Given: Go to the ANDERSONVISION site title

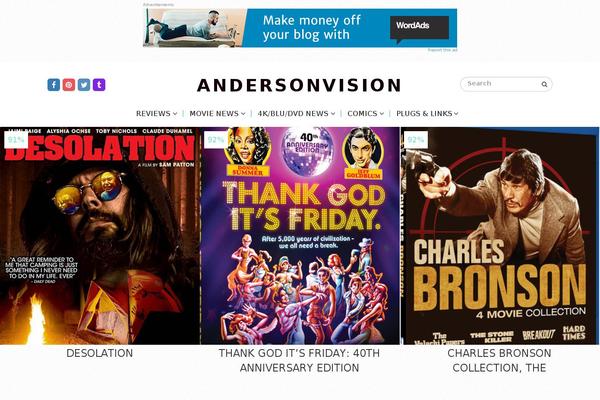Looking at the screenshot, I should tap(299, 85).
